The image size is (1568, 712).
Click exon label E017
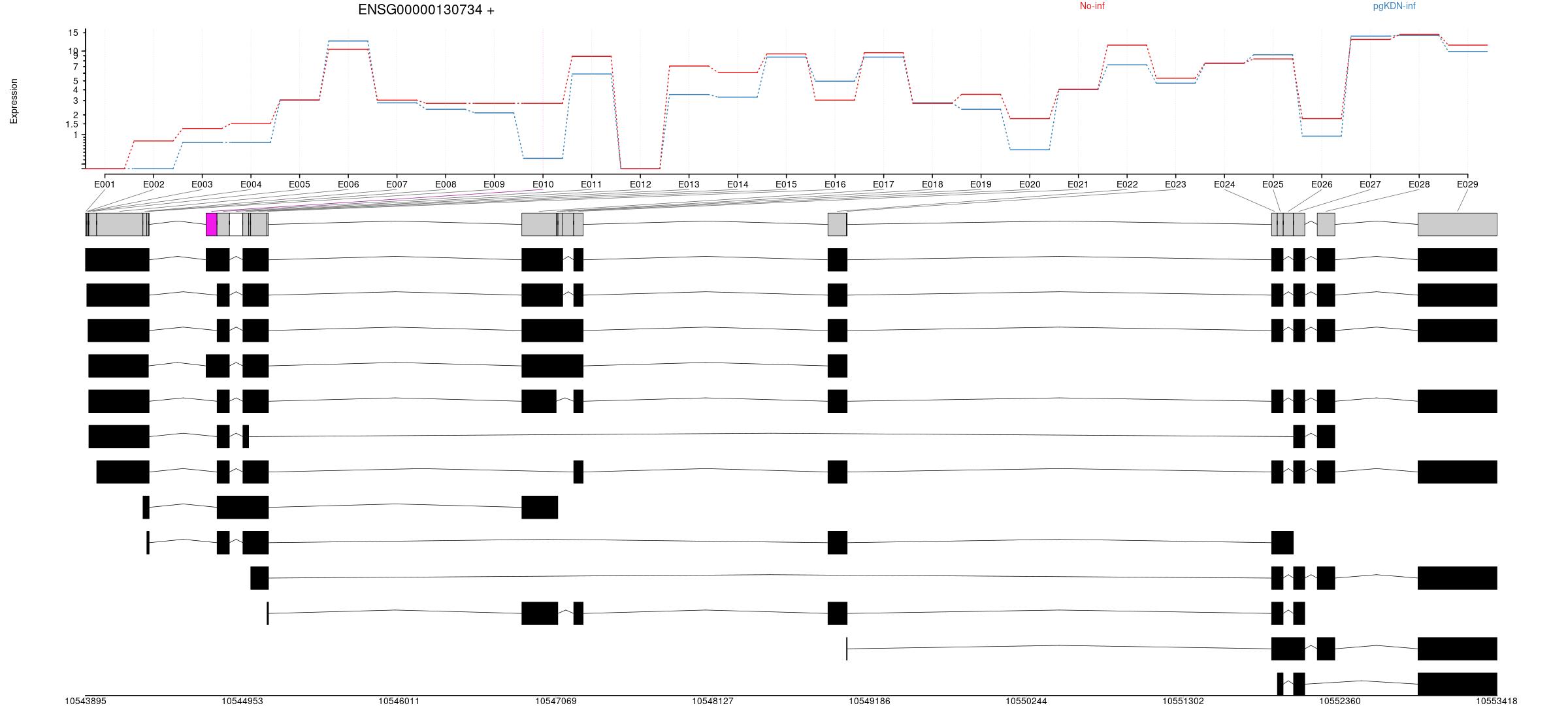(883, 184)
